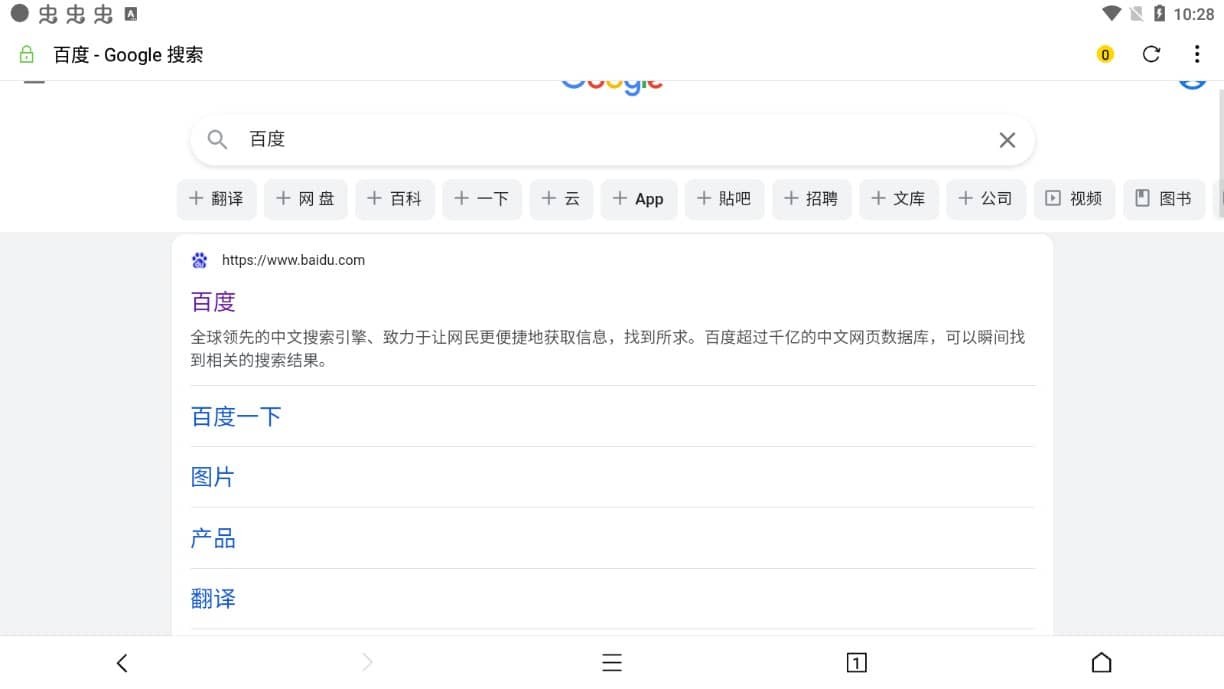The image size is (1224, 689).
Task: Add 招聘 filter chip to search
Action: [811, 199]
